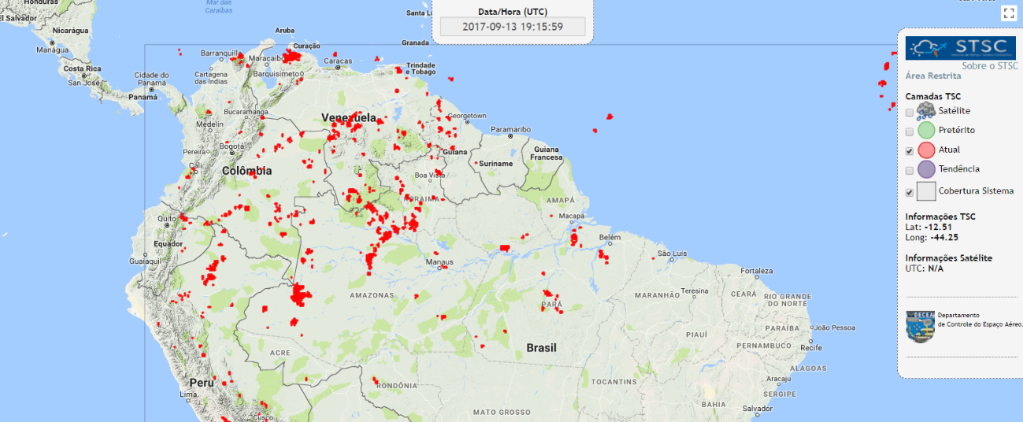
Task: Enable the Pretérito layer checkbox
Action: point(909,132)
